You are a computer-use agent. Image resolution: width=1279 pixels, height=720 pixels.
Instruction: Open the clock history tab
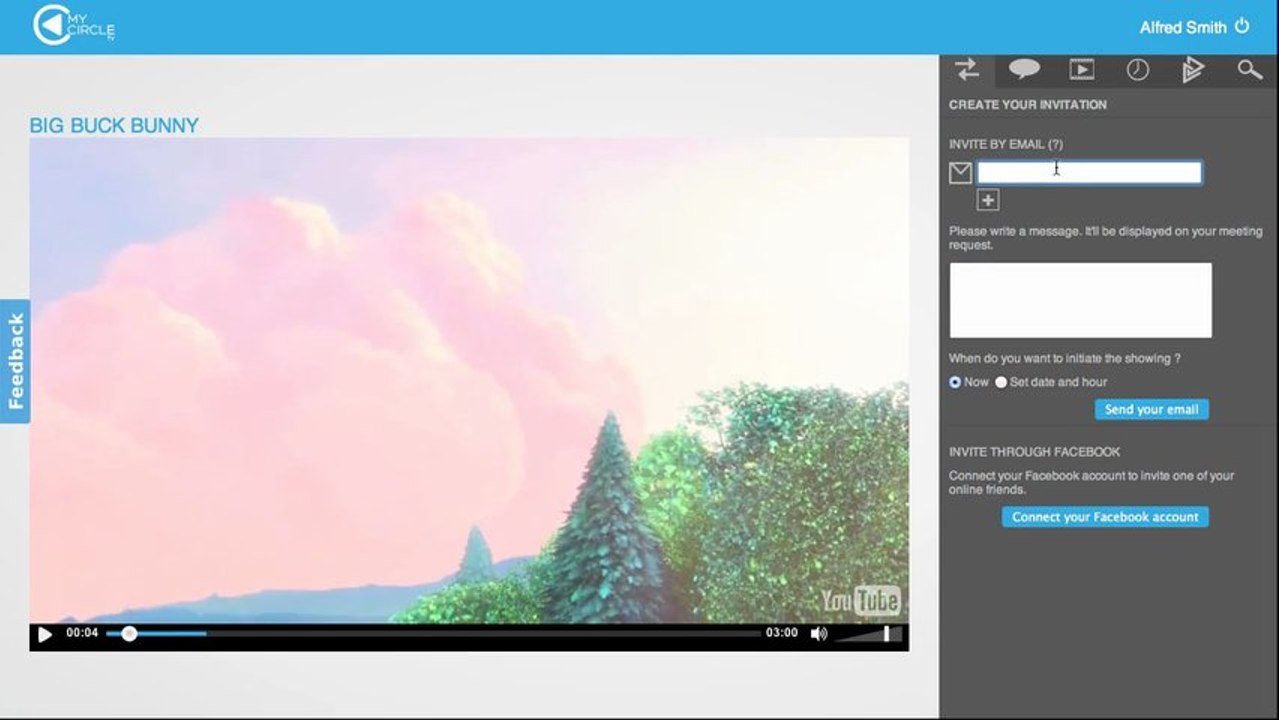coord(1137,69)
